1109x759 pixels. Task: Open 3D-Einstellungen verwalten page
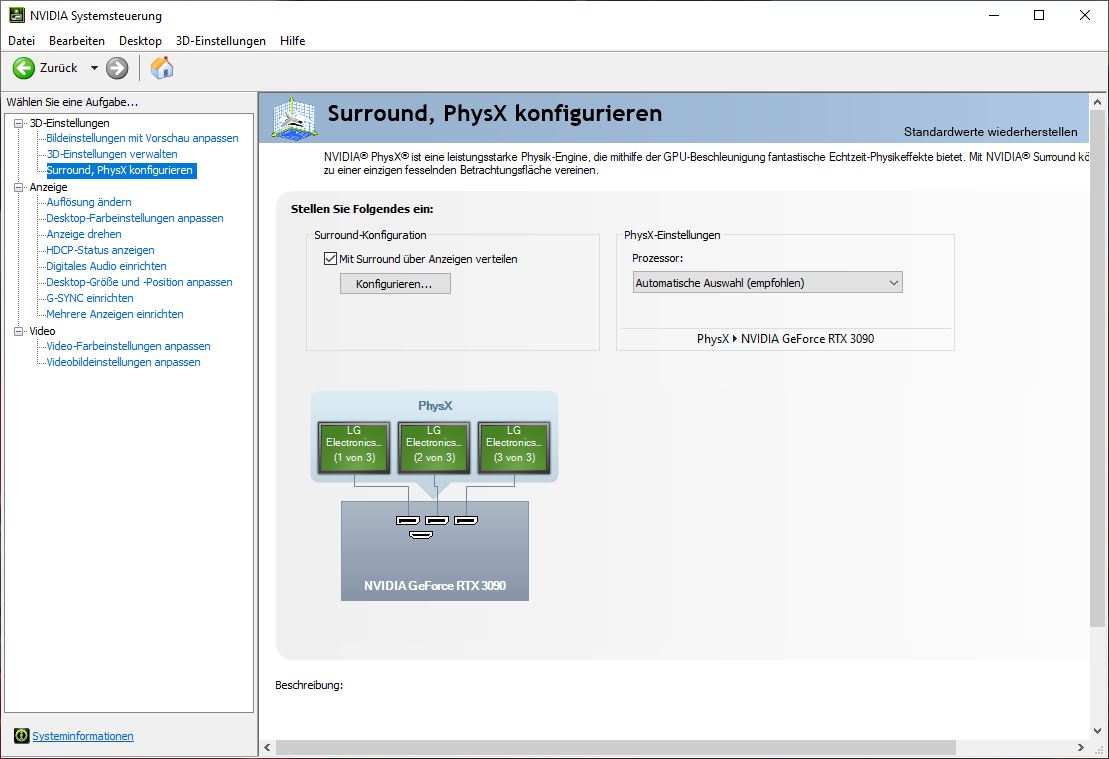112,154
